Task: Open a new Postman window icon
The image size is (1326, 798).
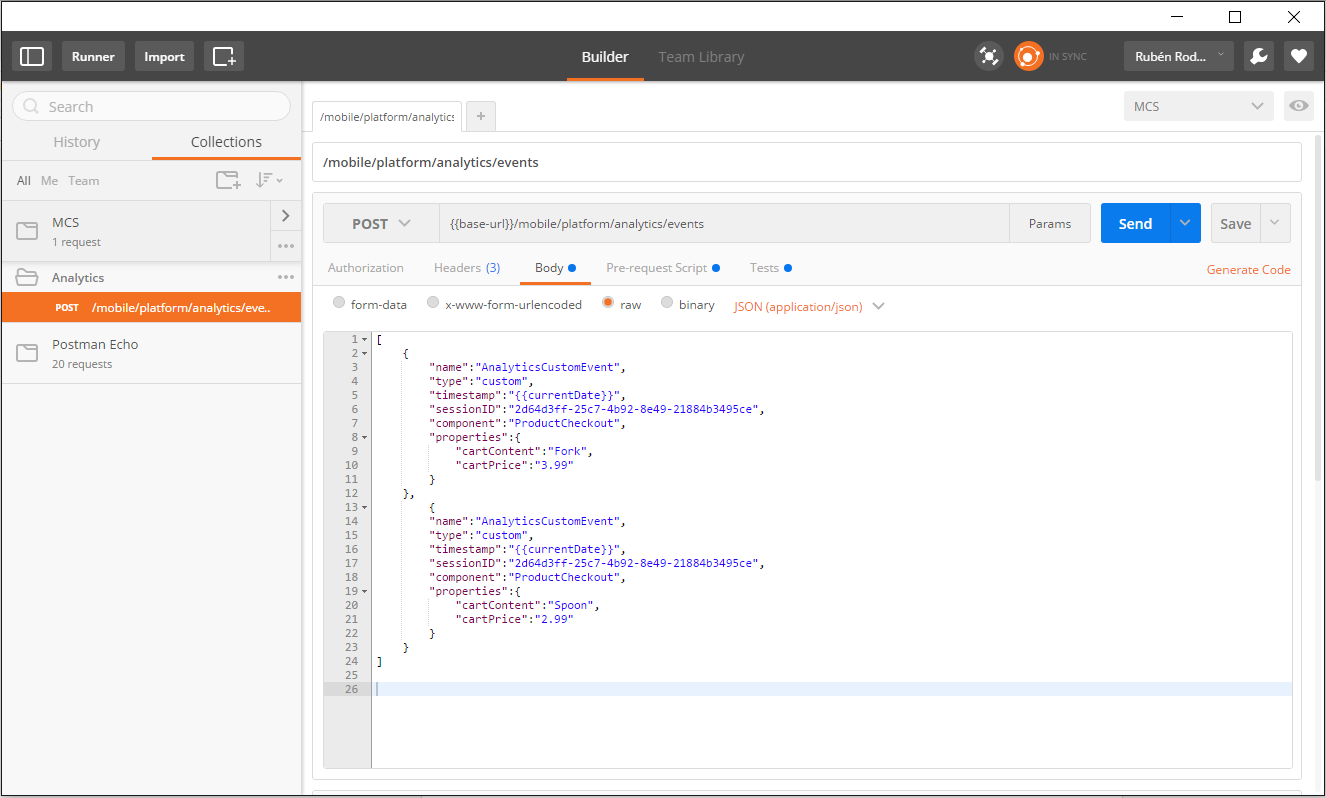Action: coord(224,56)
